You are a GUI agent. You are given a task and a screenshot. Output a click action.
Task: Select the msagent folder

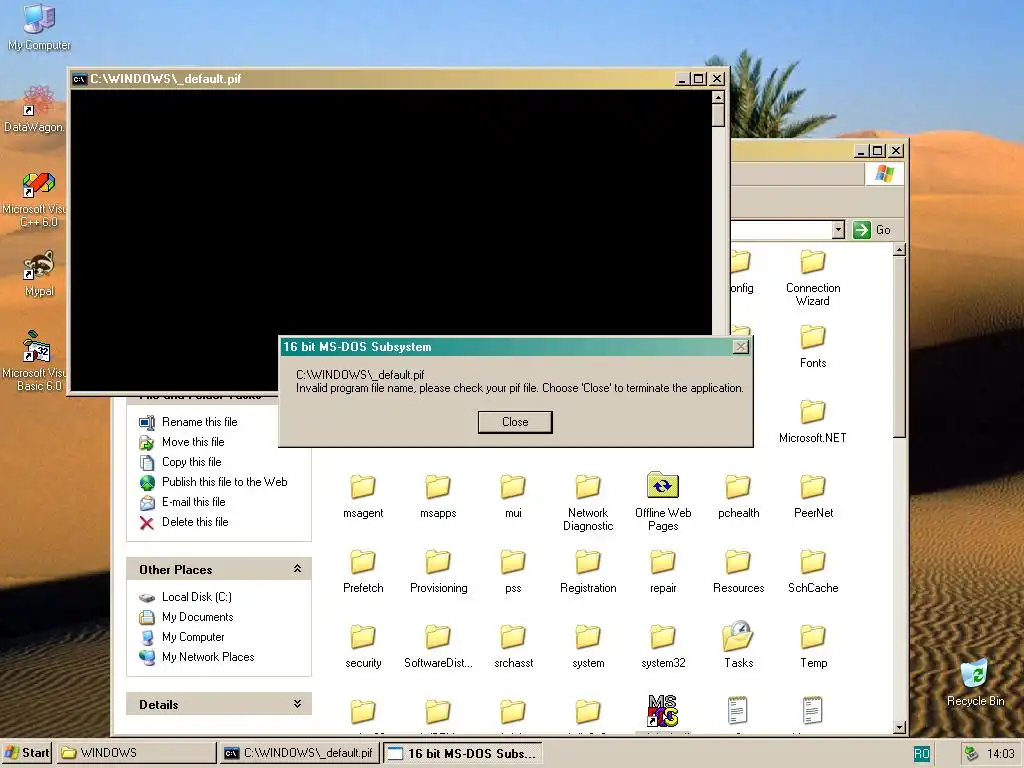[x=363, y=496]
